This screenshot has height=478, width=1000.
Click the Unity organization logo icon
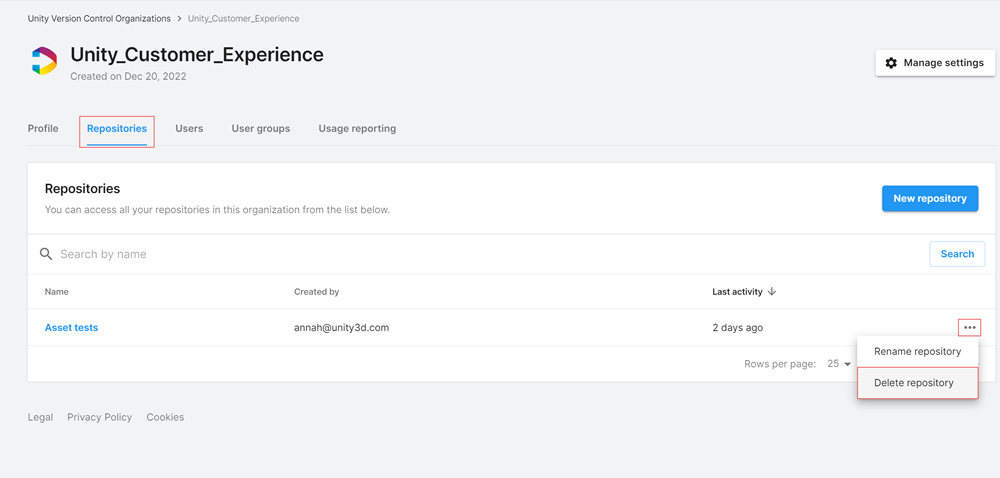point(44,61)
